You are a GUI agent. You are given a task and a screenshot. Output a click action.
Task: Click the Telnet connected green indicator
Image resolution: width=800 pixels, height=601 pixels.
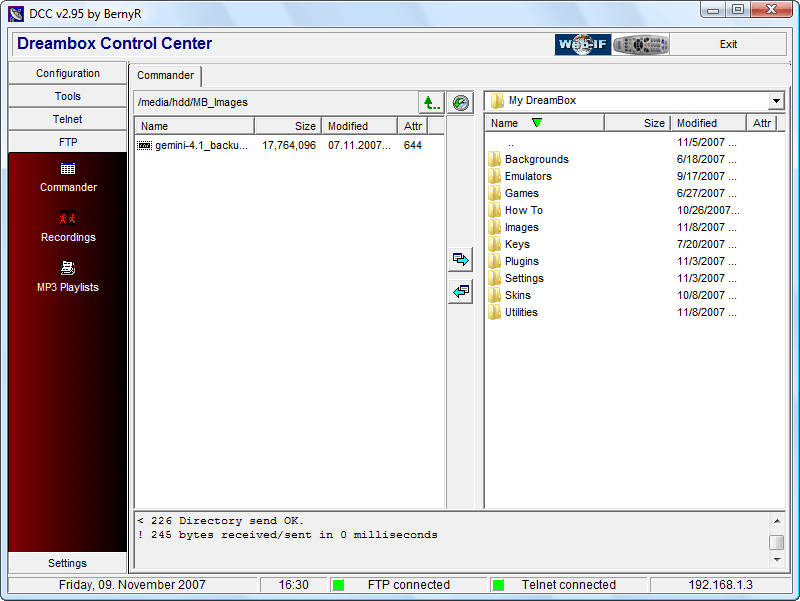[x=498, y=585]
